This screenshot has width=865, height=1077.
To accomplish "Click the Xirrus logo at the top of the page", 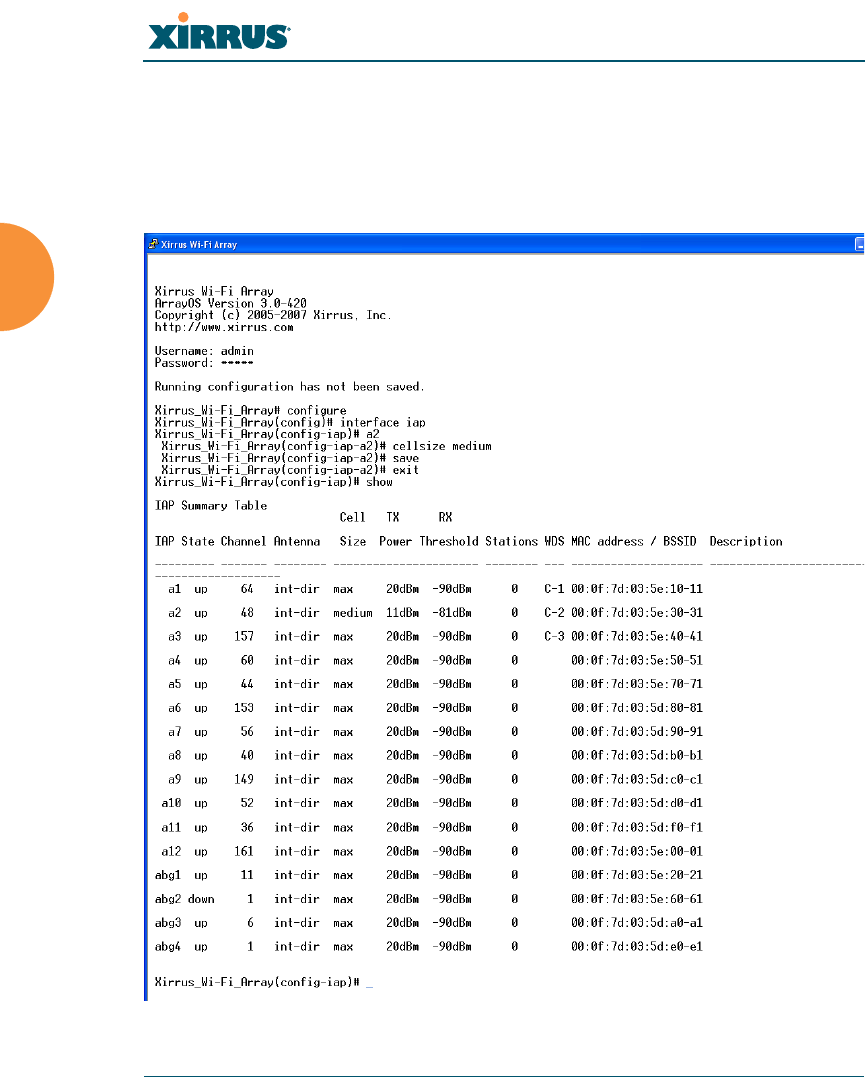I will [219, 32].
